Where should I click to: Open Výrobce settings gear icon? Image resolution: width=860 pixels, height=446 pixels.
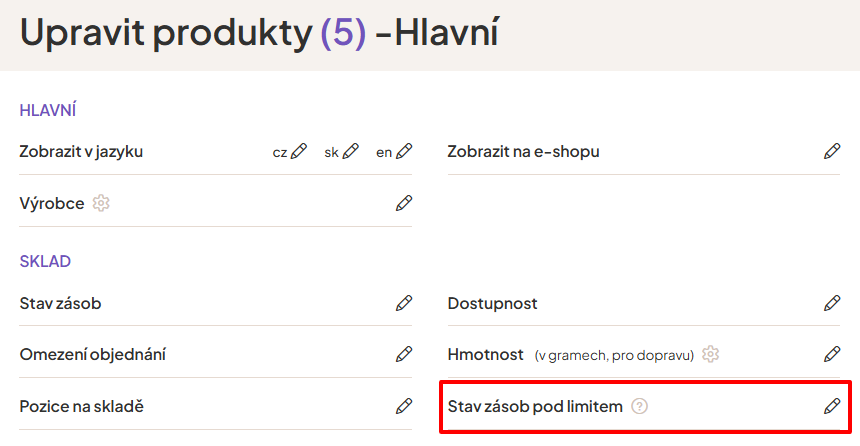click(101, 204)
